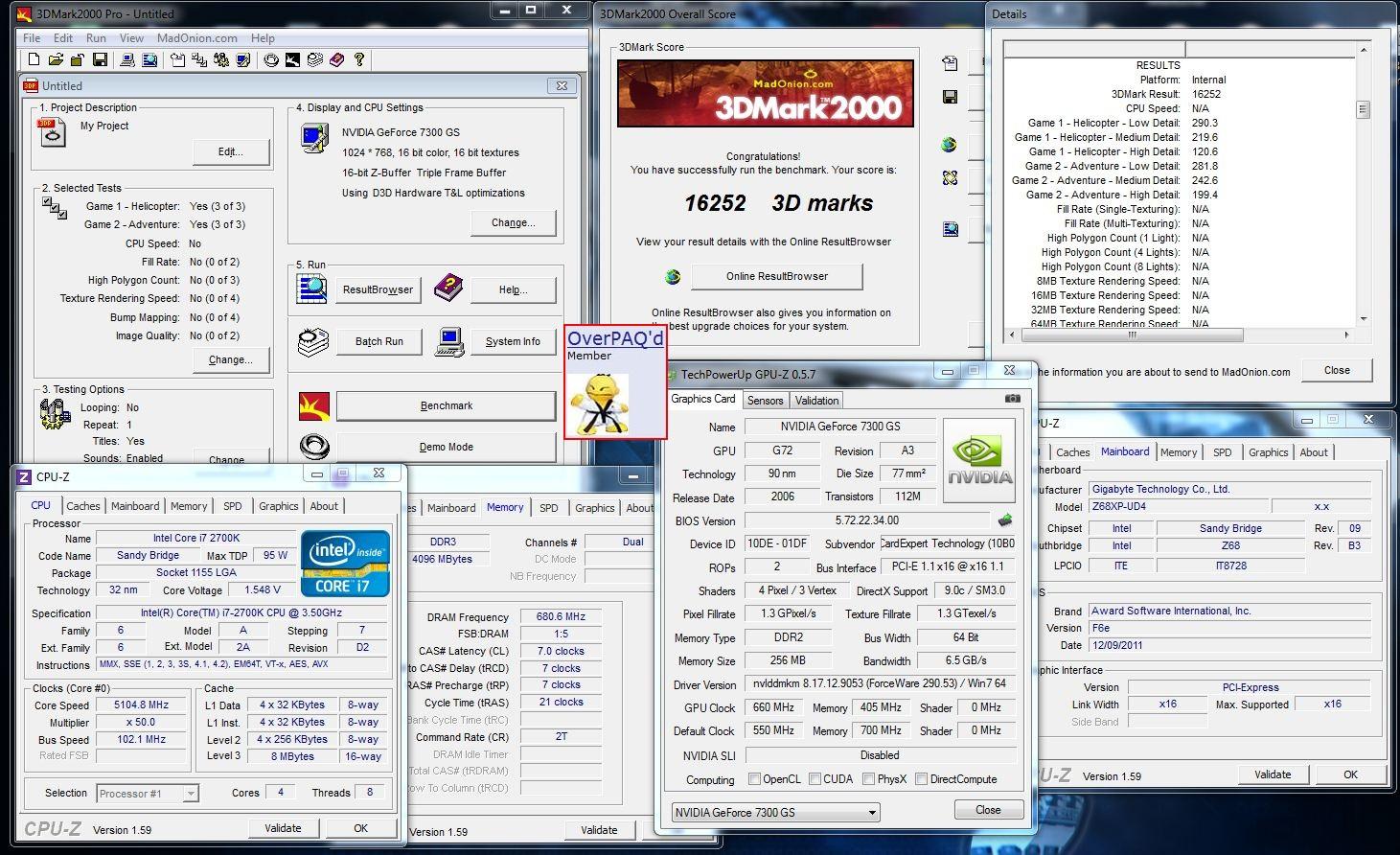Image resolution: width=1400 pixels, height=855 pixels.
Task: Click the Display Settings toolbar icon
Action: pos(243,59)
